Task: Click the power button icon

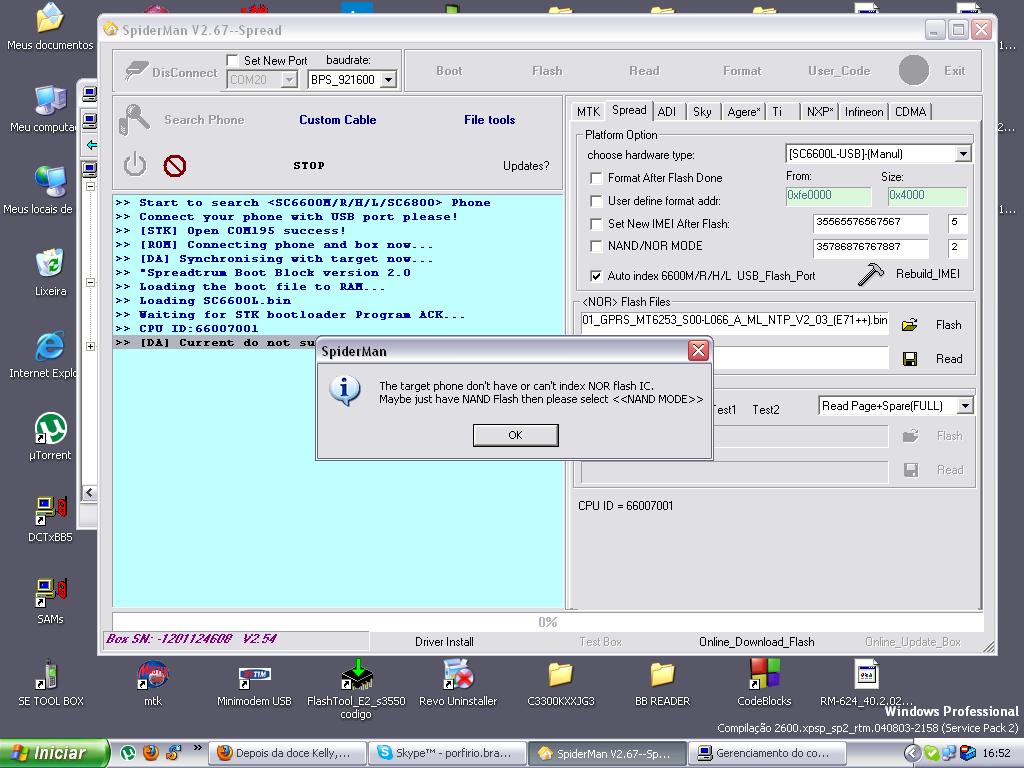Action: [135, 165]
